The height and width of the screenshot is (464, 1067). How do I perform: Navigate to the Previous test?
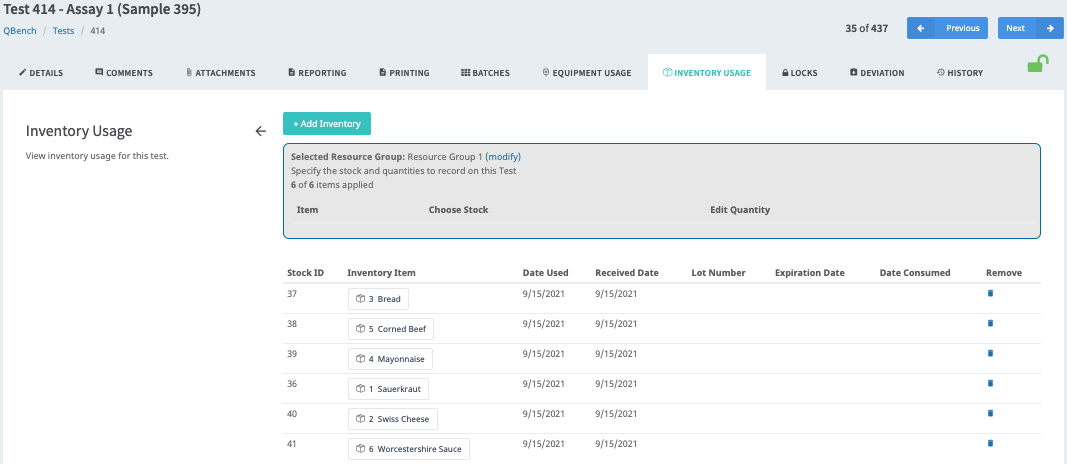tap(947, 28)
